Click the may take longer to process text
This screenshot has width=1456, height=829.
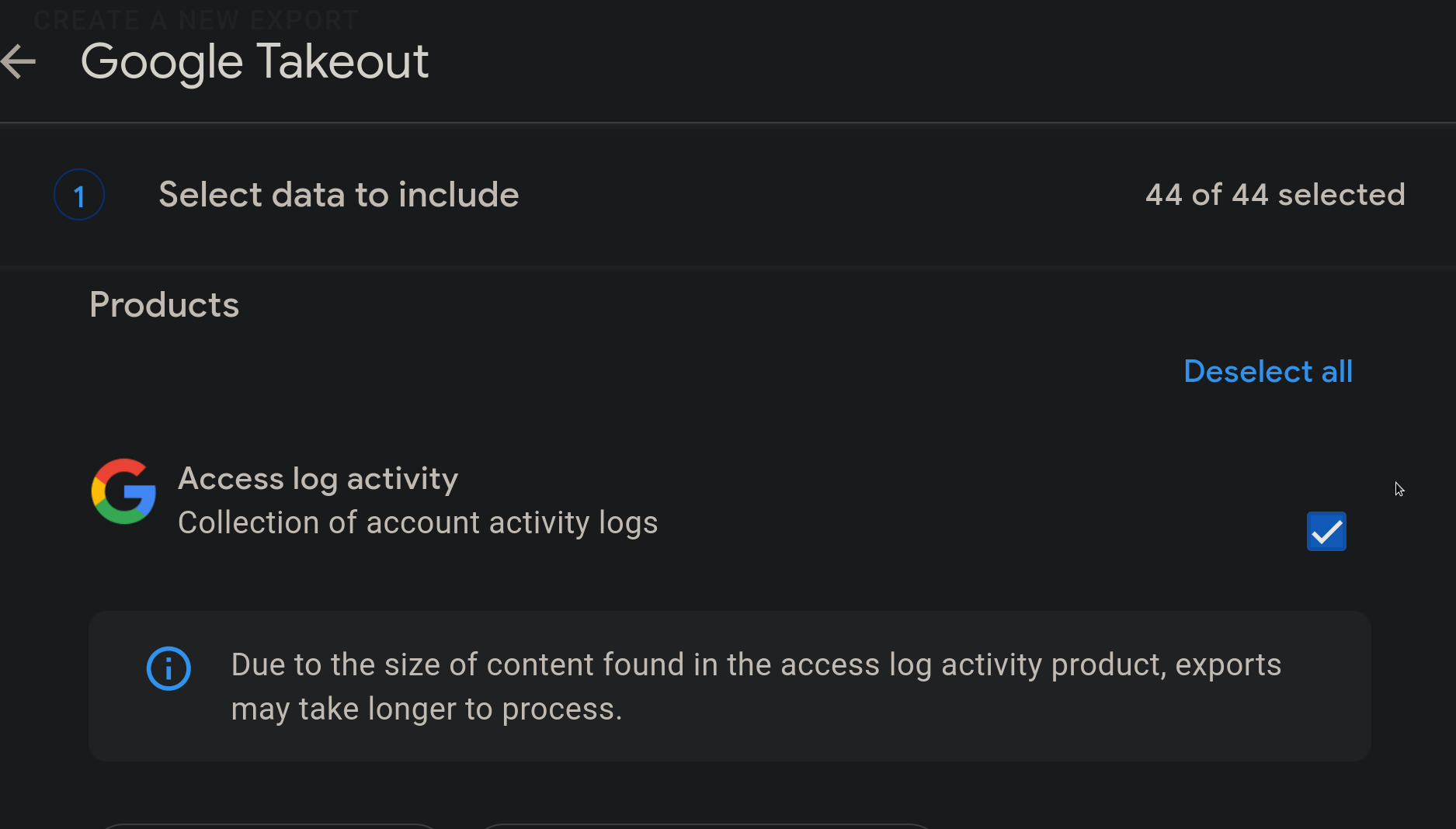click(x=426, y=709)
